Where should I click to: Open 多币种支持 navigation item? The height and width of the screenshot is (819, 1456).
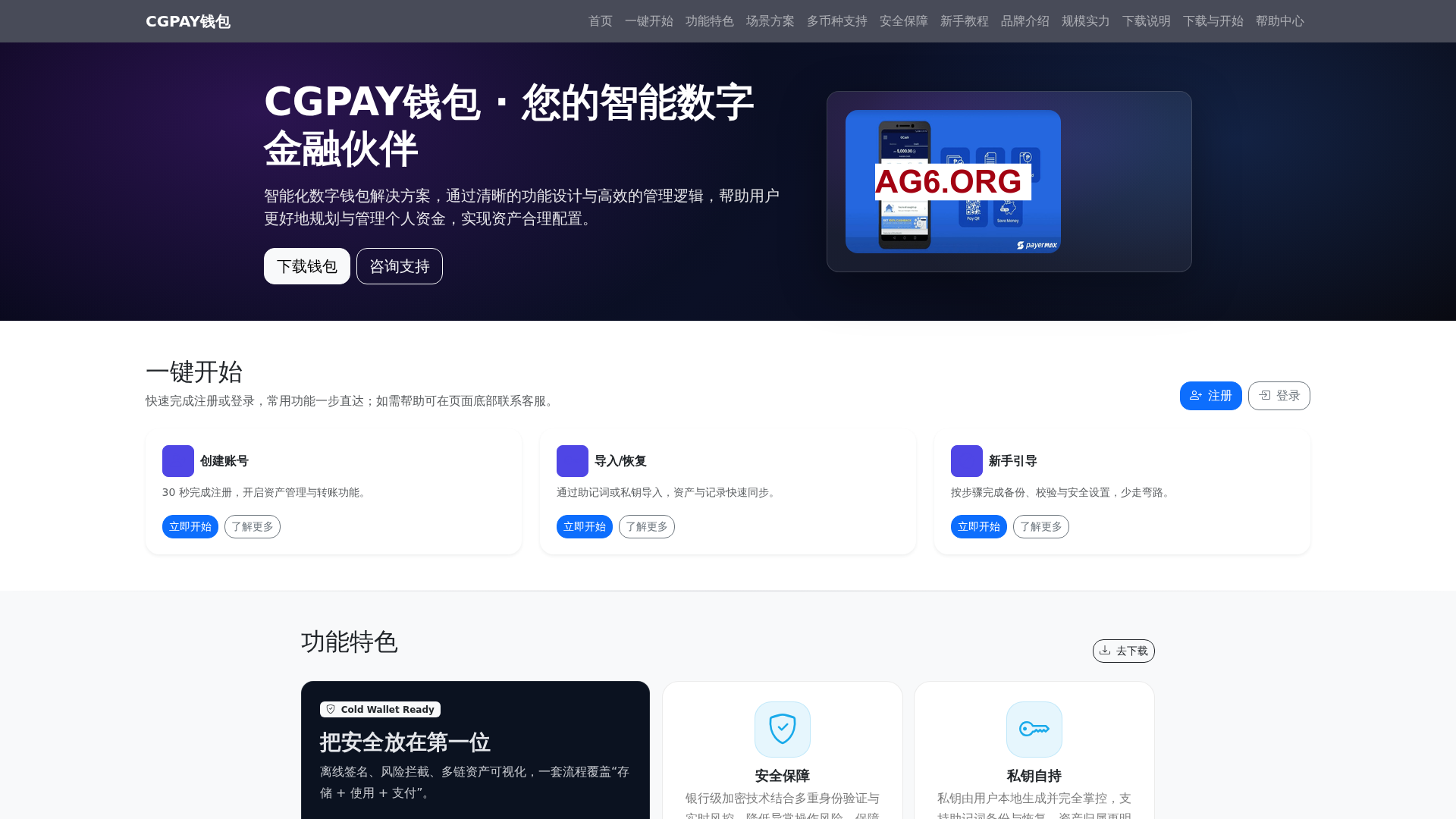[837, 21]
